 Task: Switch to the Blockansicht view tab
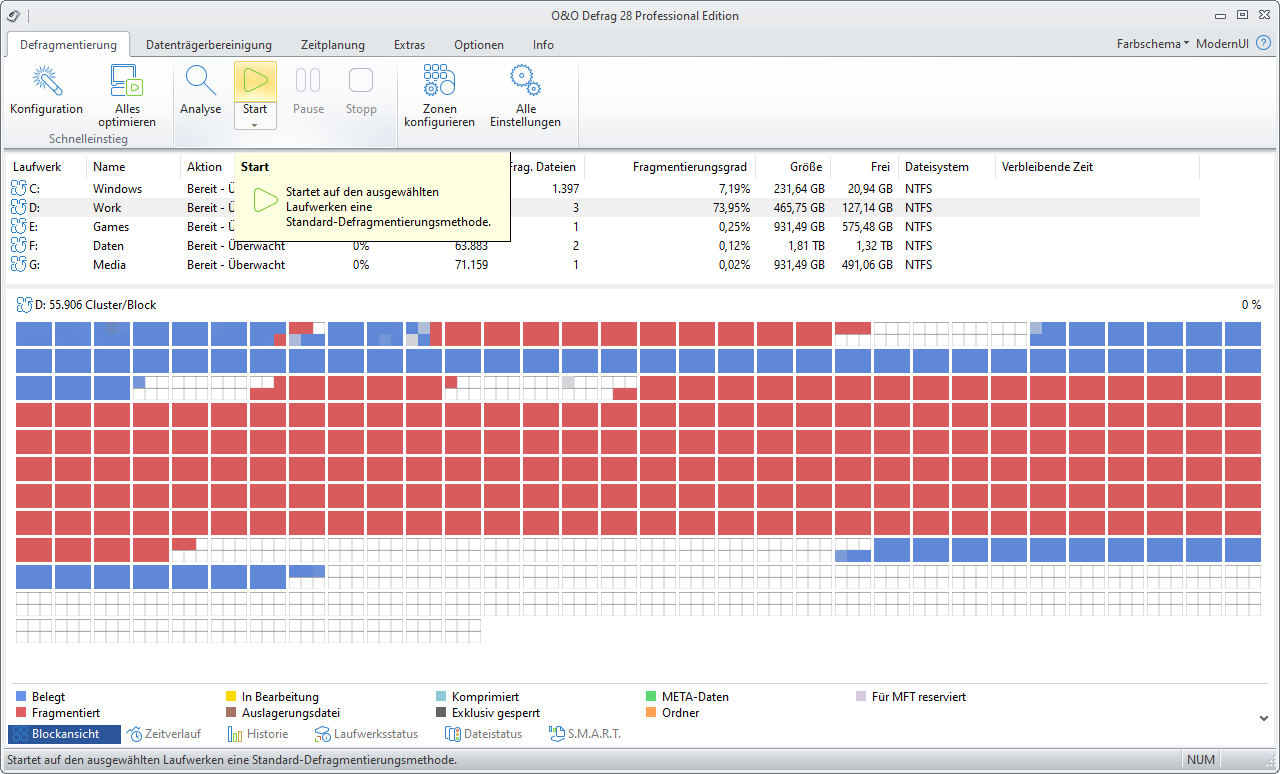coord(64,734)
